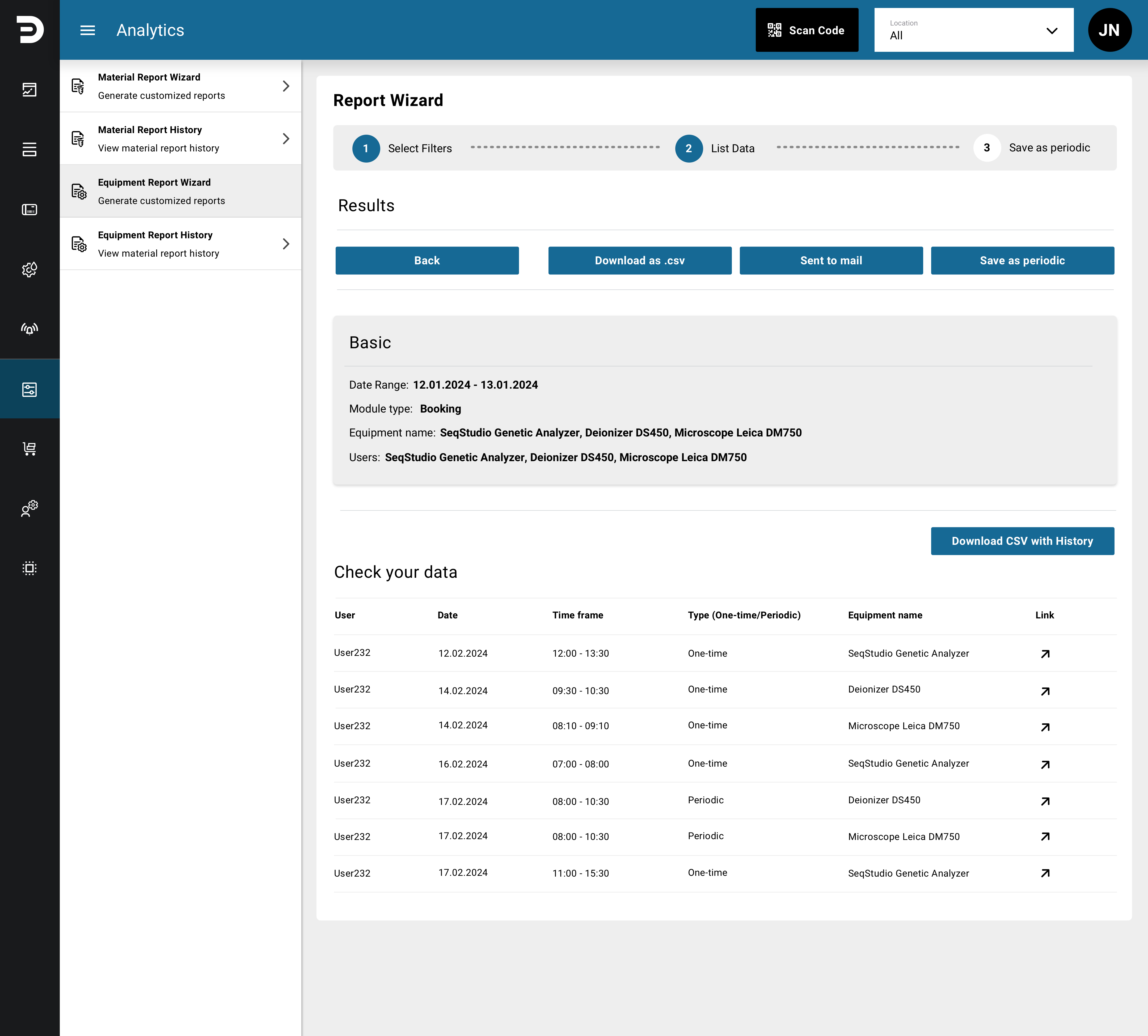Screen dimensions: 1148x1036
Task: Open the gear refresh icon in the sidebar
Action: 29,269
